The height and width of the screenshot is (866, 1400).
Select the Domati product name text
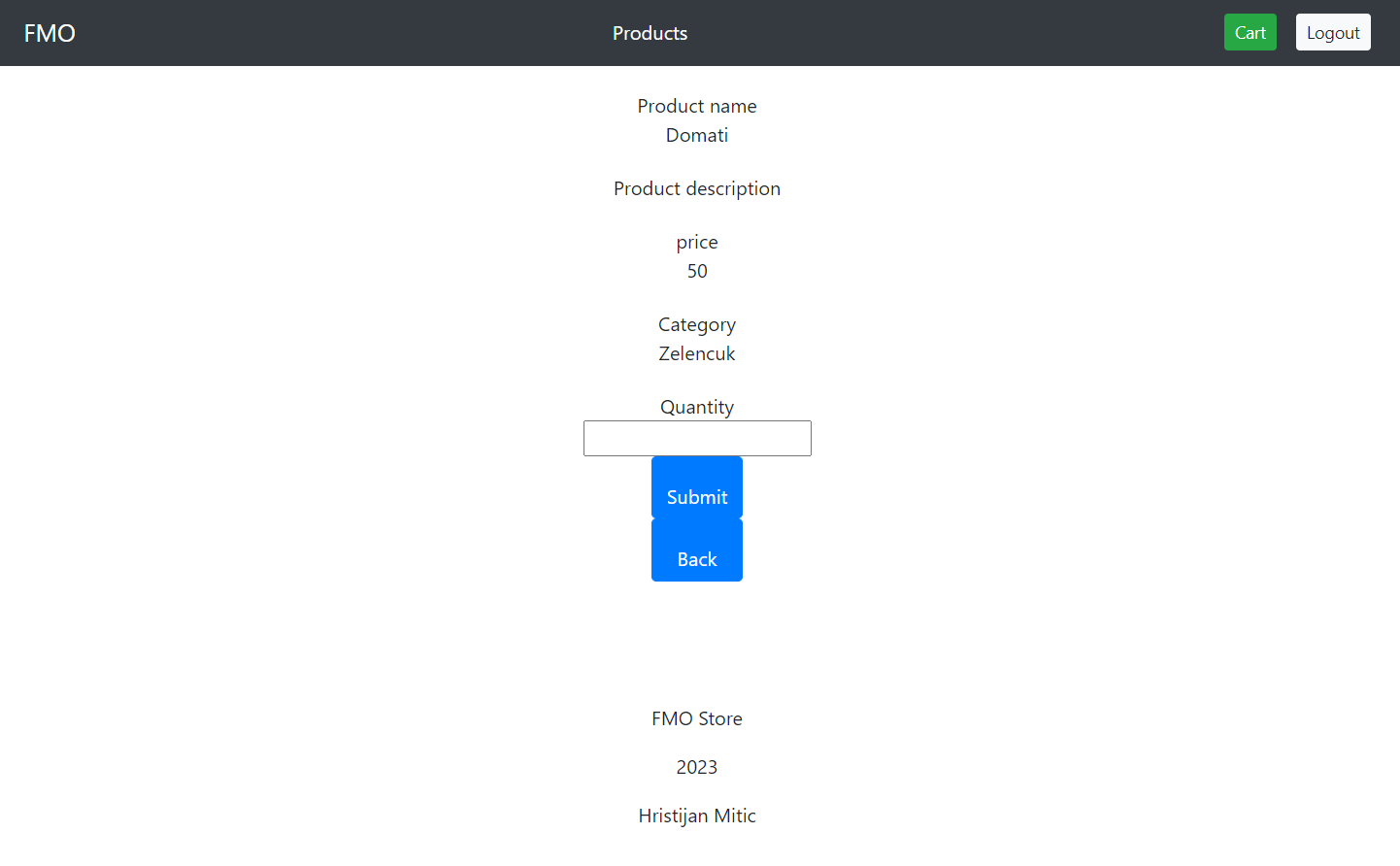pyautogui.click(x=697, y=135)
